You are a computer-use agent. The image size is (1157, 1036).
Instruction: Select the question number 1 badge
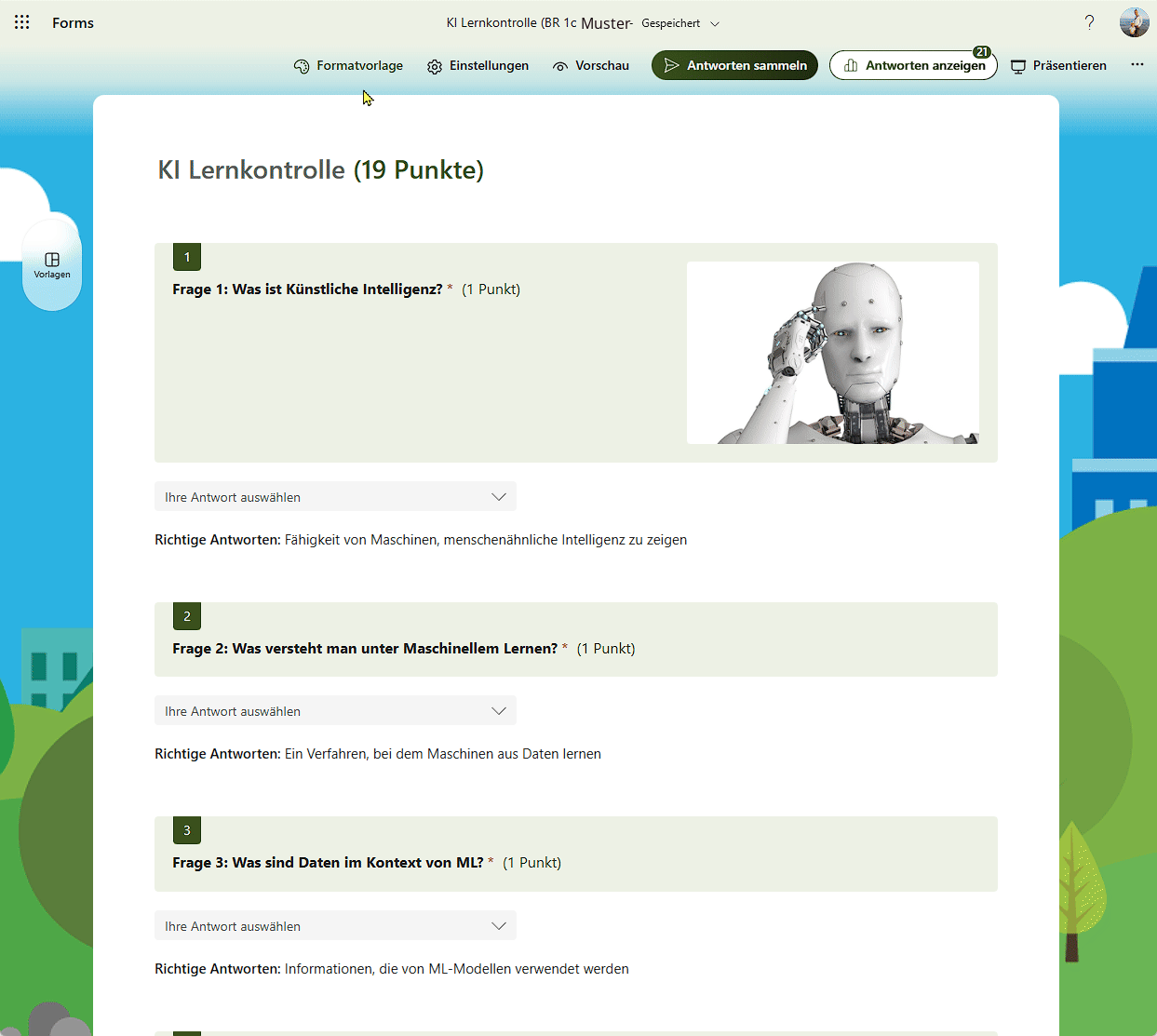click(187, 257)
